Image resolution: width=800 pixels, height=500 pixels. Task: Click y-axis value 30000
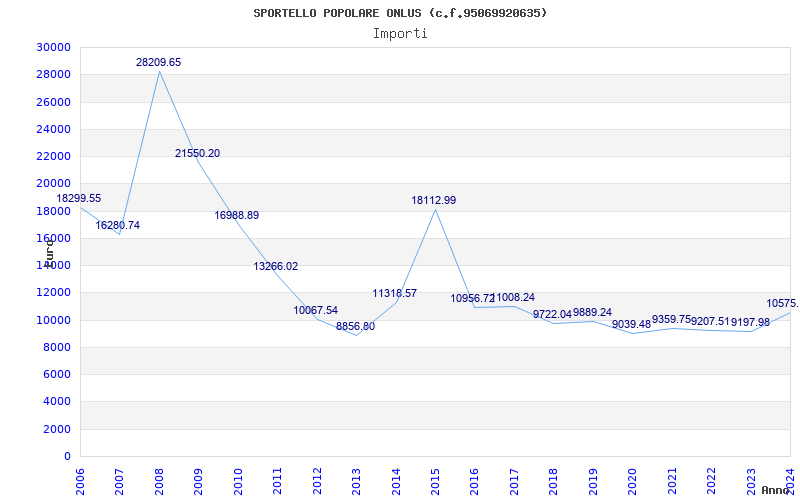point(54,47)
